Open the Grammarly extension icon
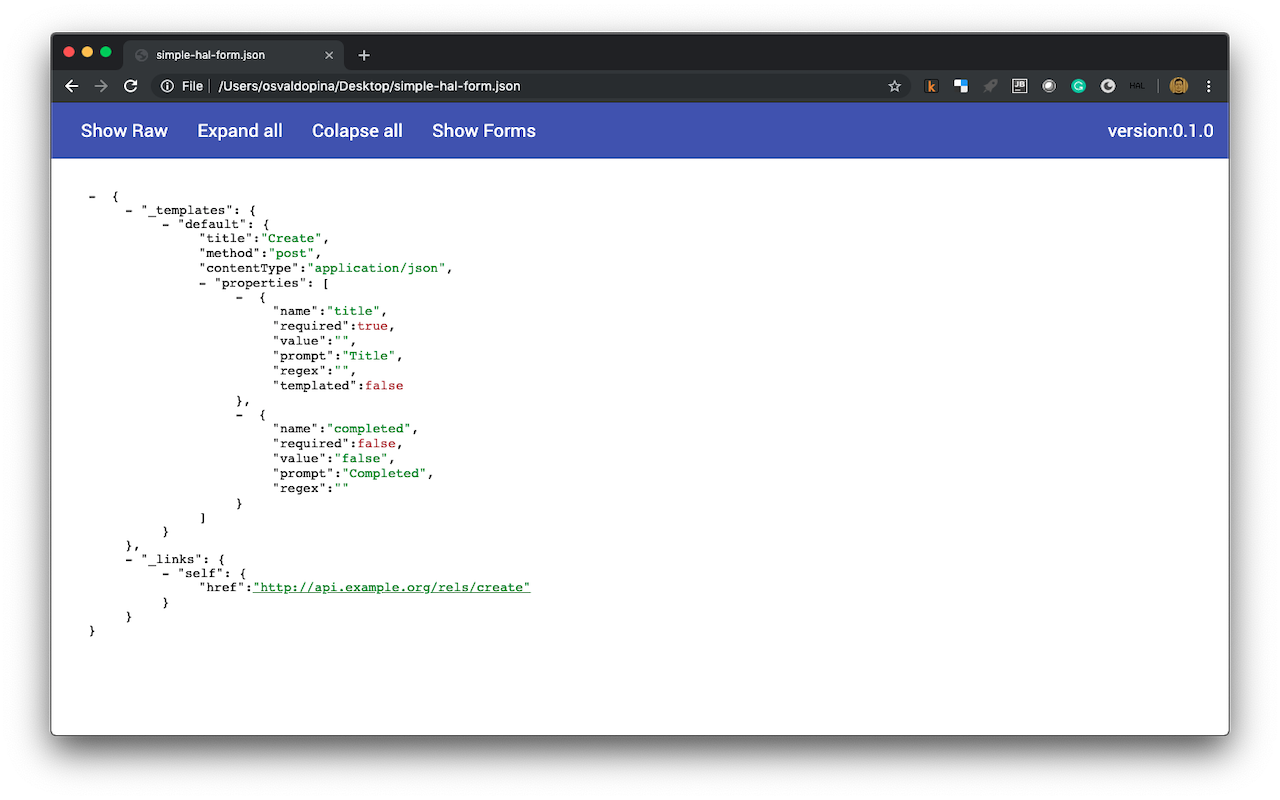 click(x=1079, y=86)
